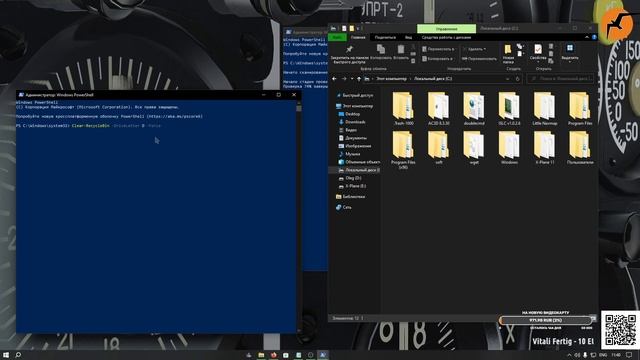Open Downloads in the navigation pane
The height and width of the screenshot is (360, 640).
[352, 122]
